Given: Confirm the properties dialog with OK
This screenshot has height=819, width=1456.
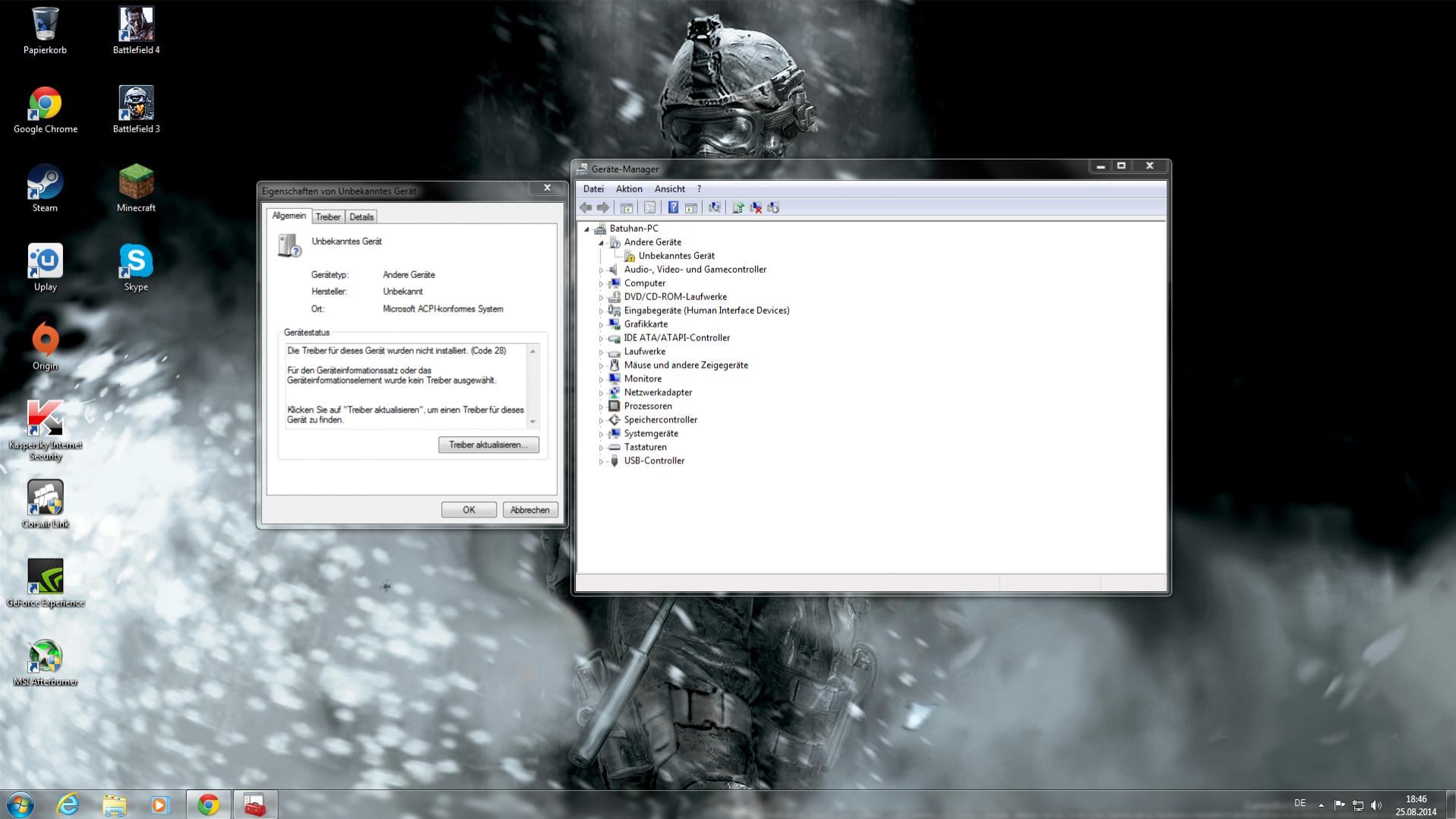Looking at the screenshot, I should [x=469, y=510].
